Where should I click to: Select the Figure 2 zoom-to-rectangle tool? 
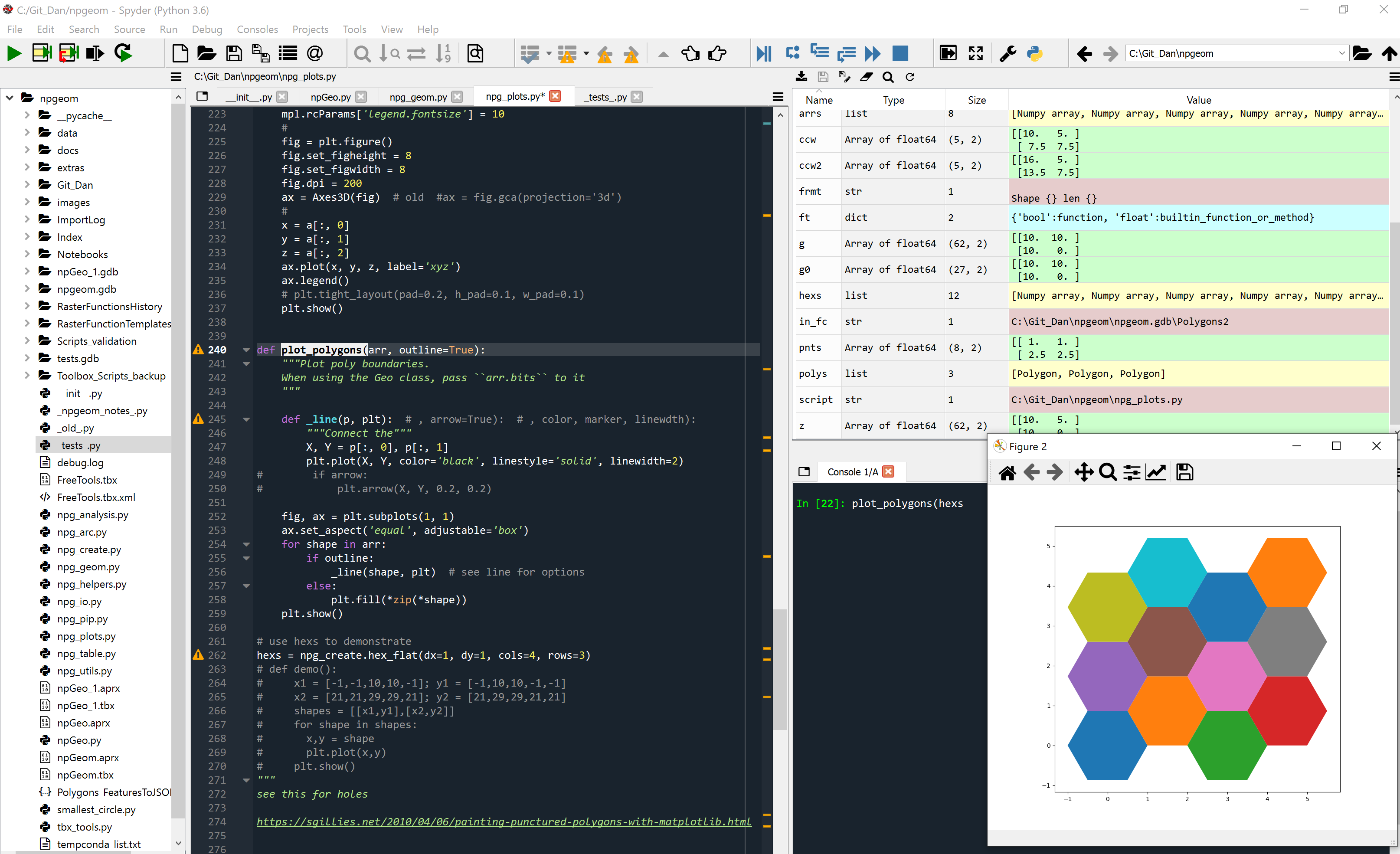click(1107, 472)
